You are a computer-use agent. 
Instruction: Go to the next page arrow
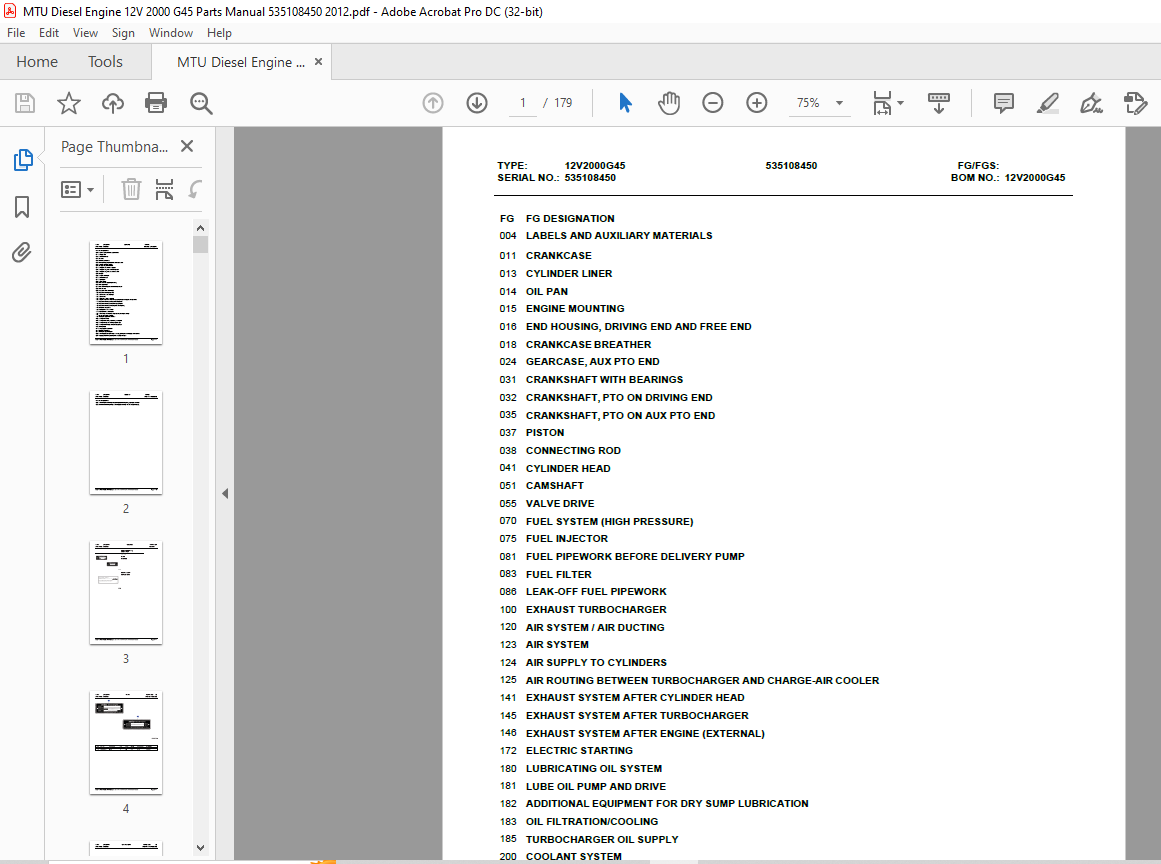tap(477, 103)
